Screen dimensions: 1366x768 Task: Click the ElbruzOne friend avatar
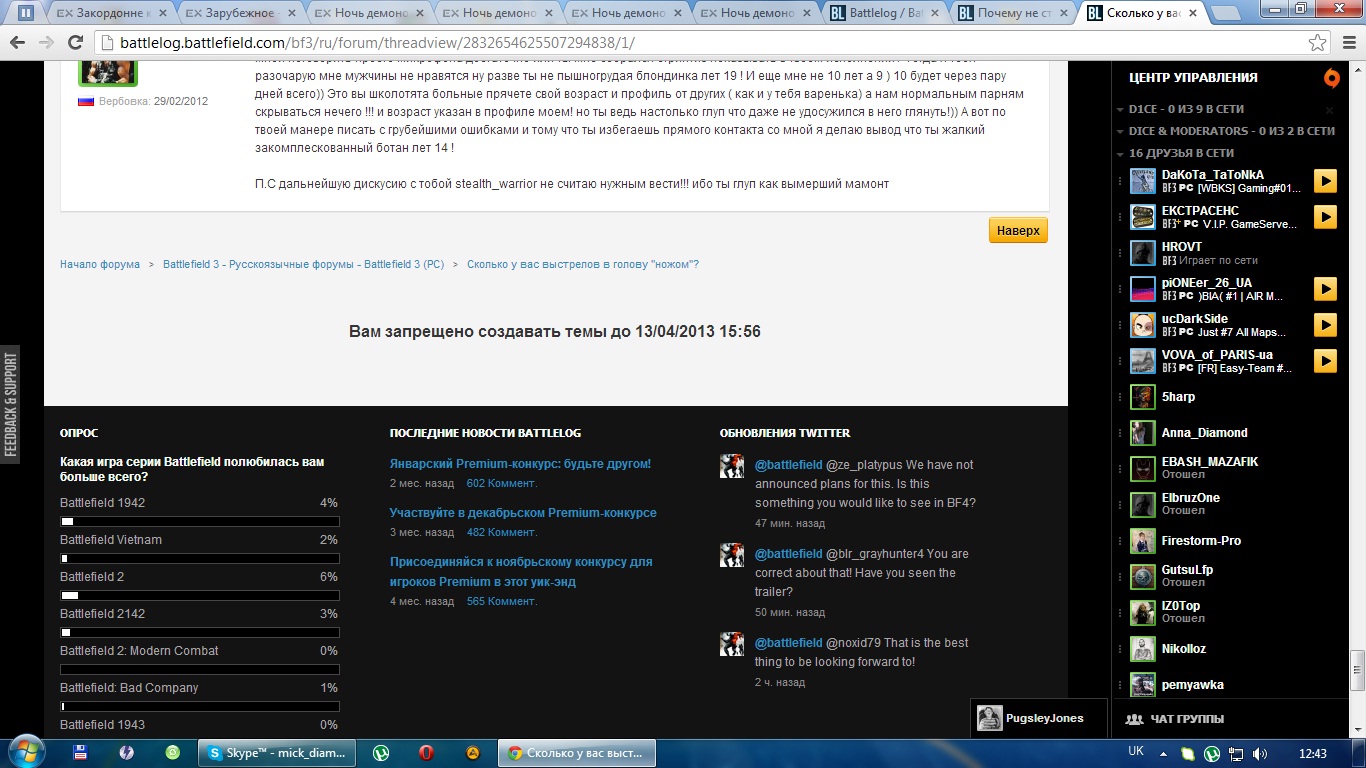[x=1143, y=505]
